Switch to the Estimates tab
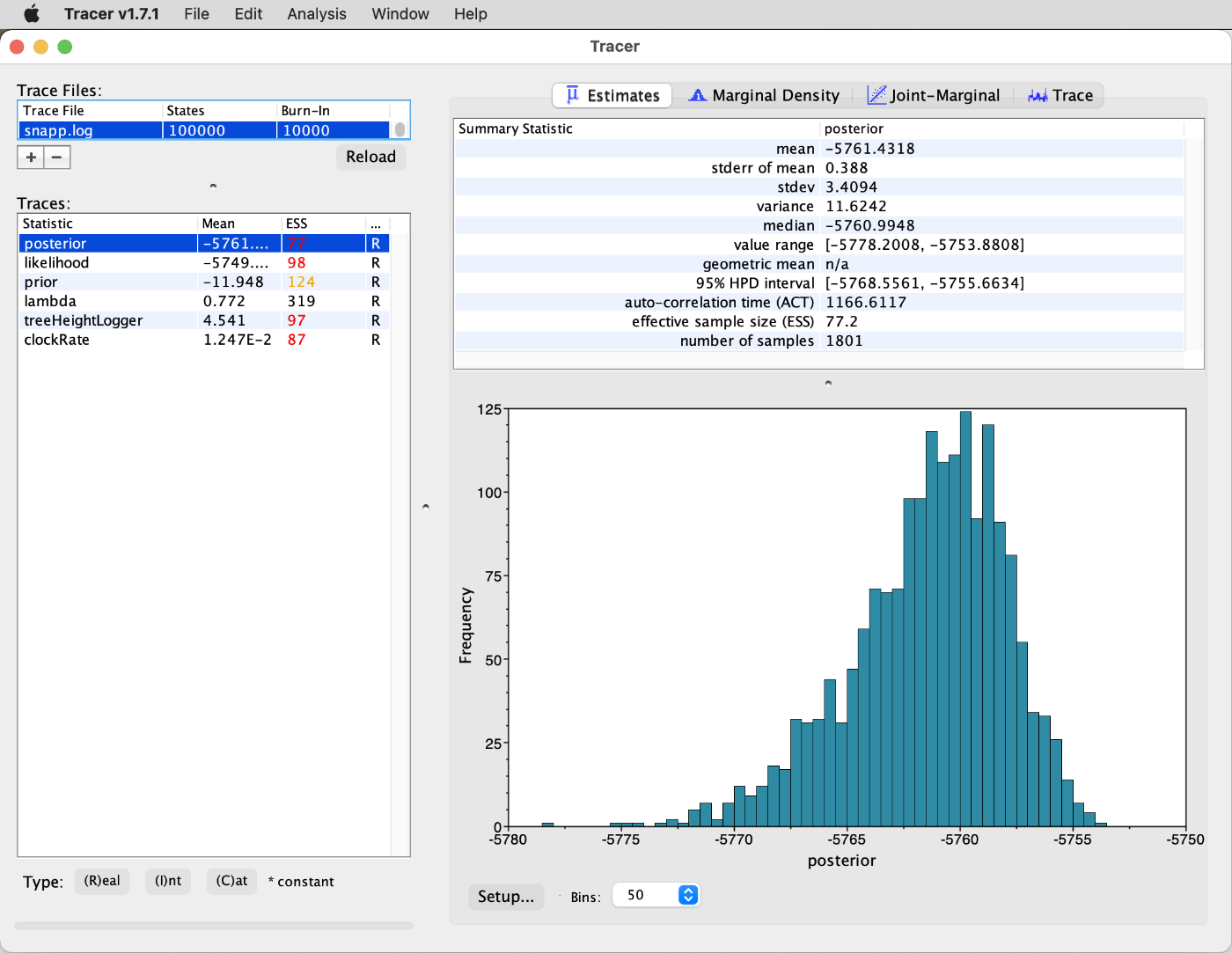Image resolution: width=1232 pixels, height=953 pixels. 612,95
